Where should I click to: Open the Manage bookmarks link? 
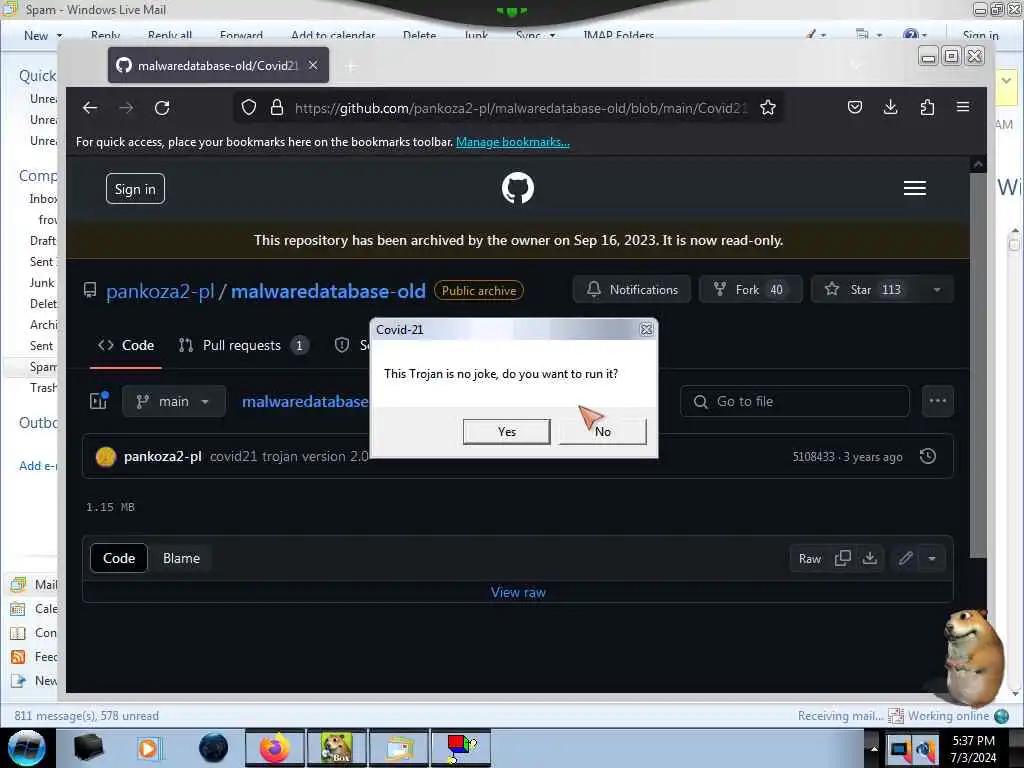coord(513,142)
